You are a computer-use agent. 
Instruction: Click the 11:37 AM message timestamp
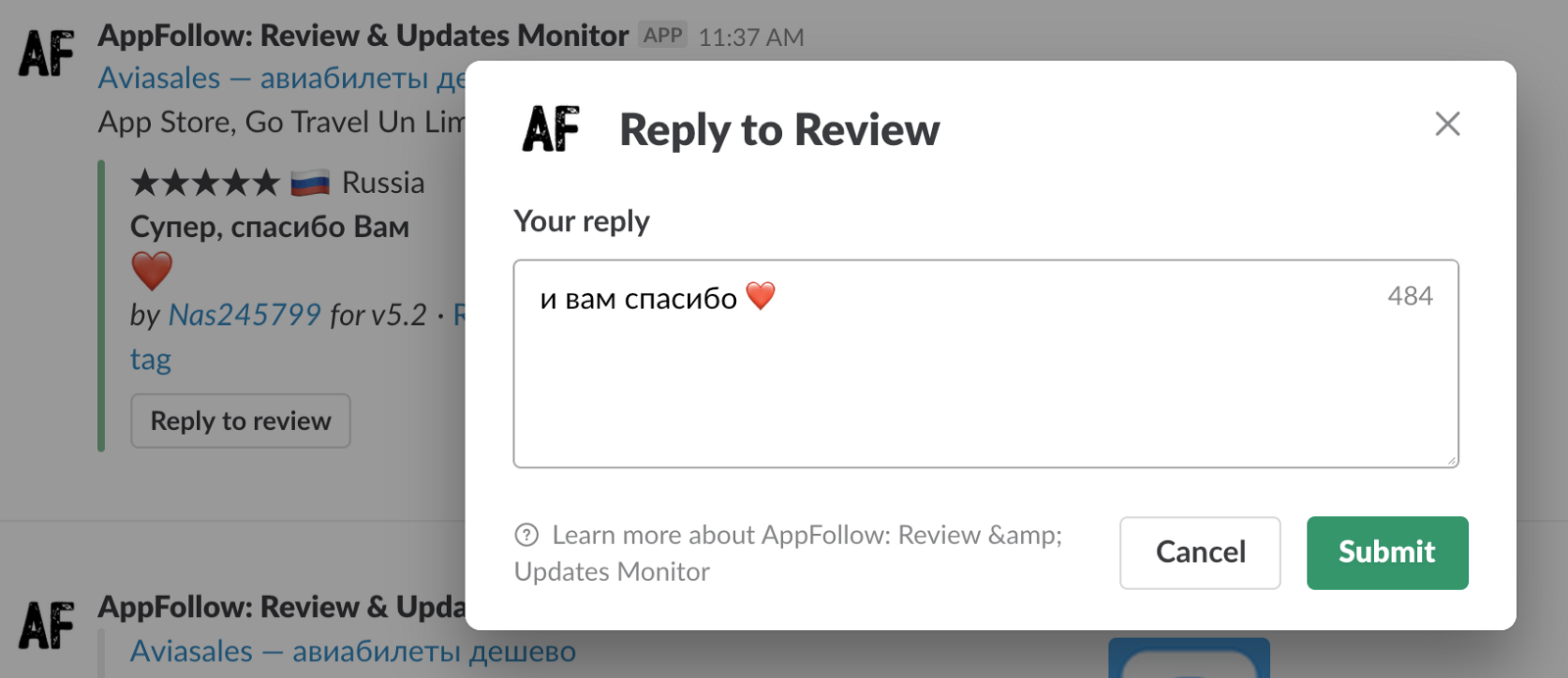[751, 37]
